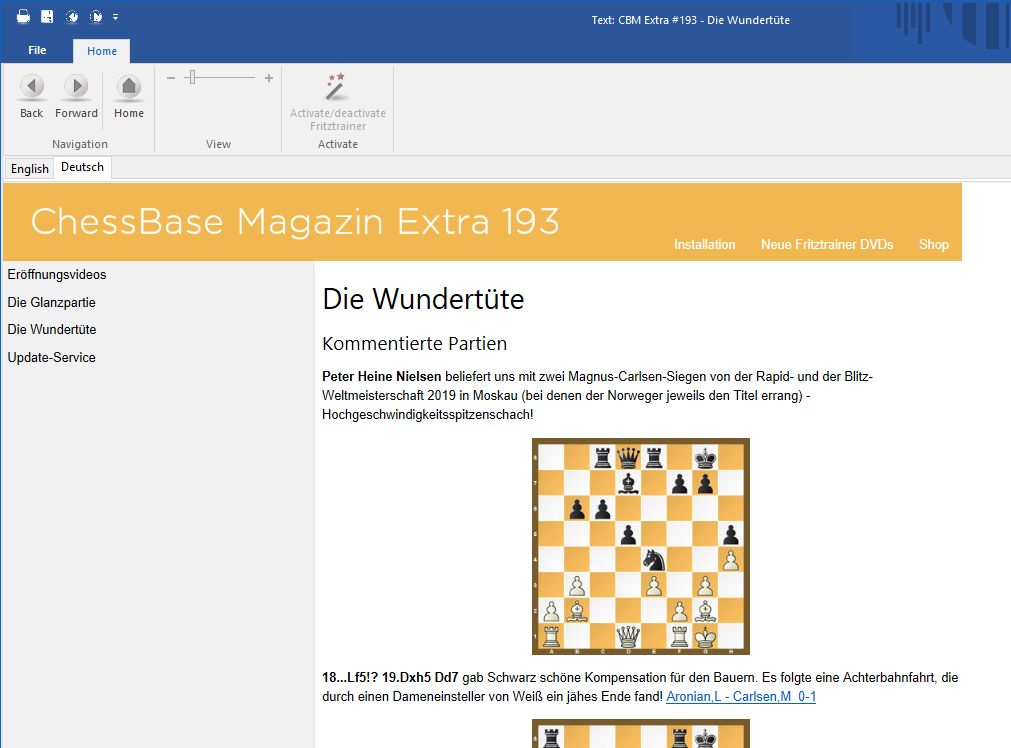
Task: Click the Installation link in banner
Action: tap(704, 245)
